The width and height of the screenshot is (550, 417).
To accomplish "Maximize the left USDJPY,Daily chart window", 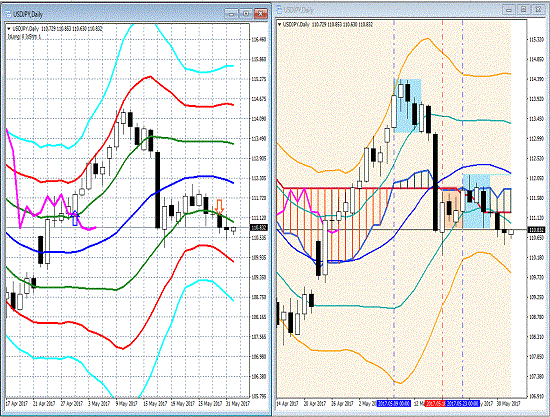I will pyautogui.click(x=246, y=14).
